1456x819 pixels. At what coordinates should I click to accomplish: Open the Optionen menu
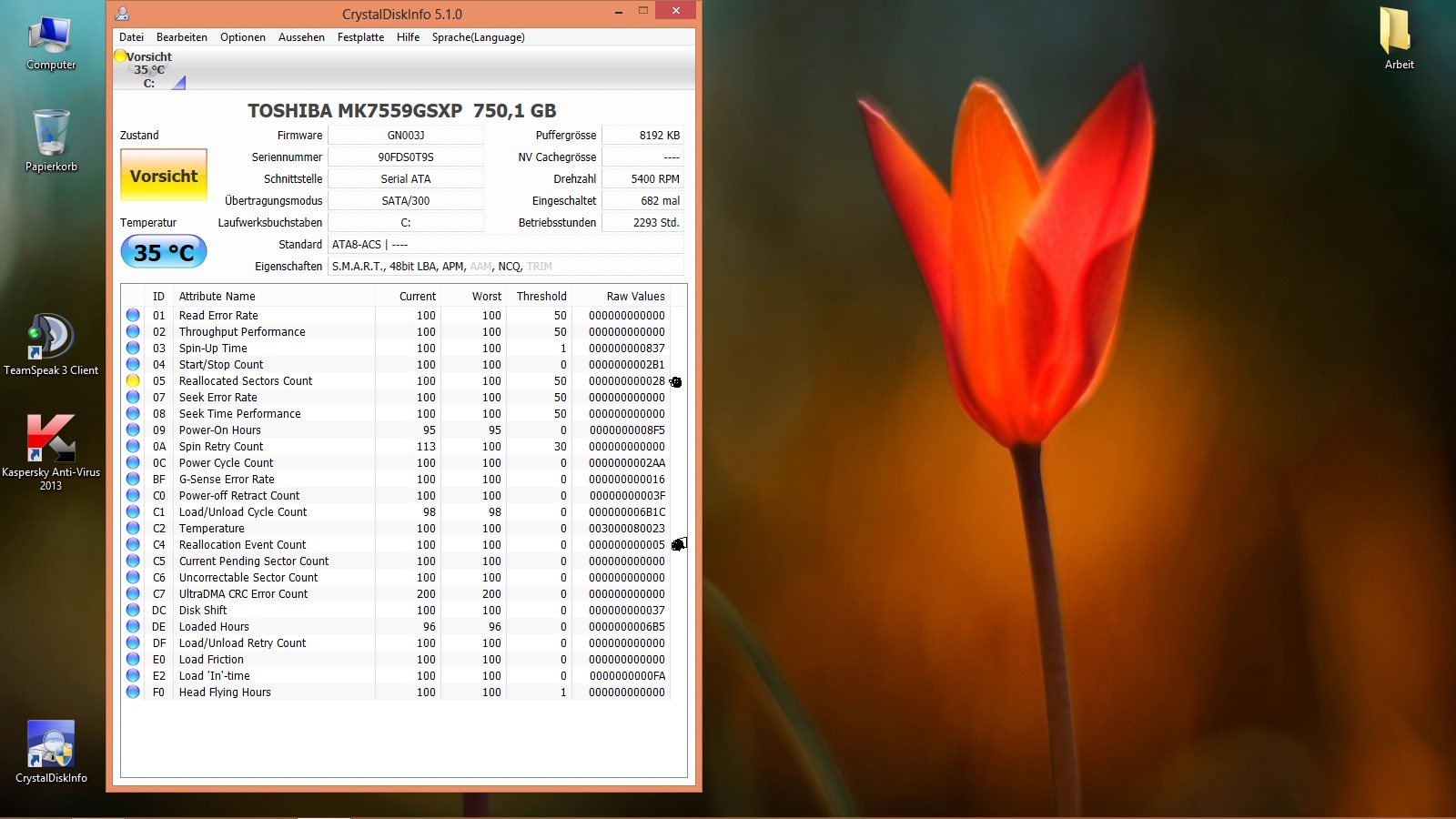243,37
